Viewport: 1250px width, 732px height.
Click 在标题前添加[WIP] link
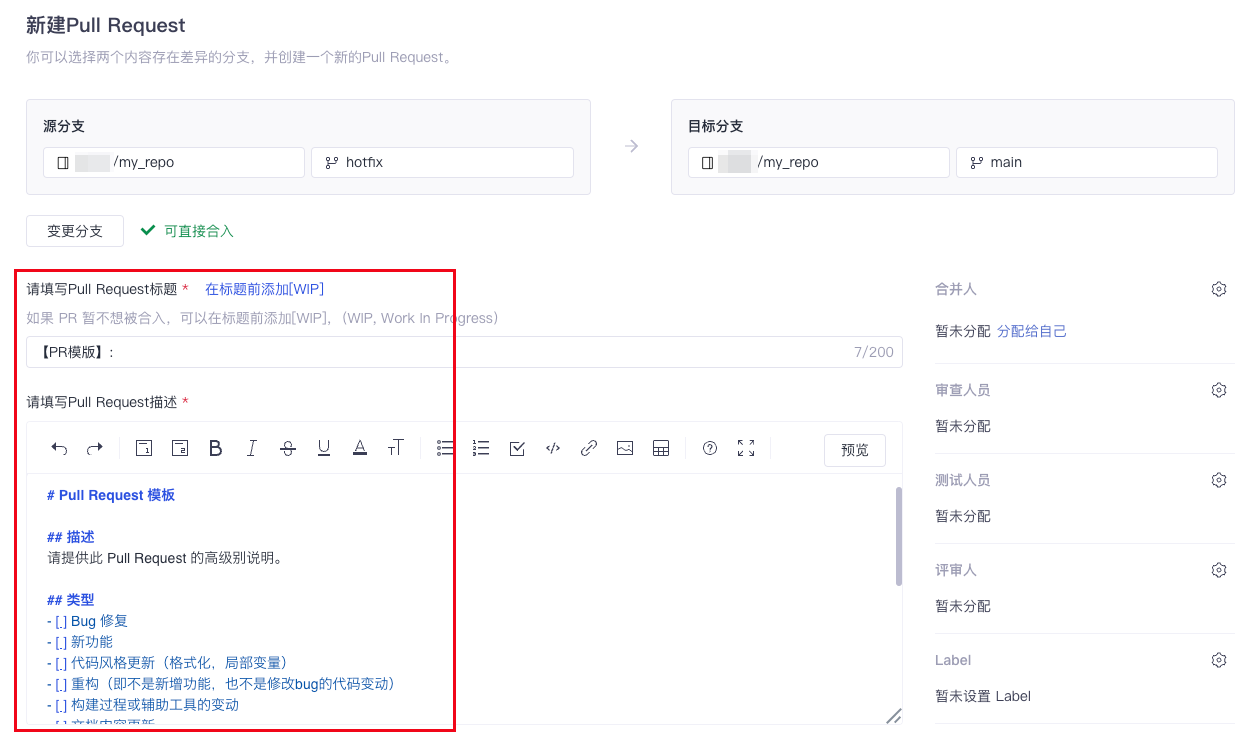tap(264, 289)
